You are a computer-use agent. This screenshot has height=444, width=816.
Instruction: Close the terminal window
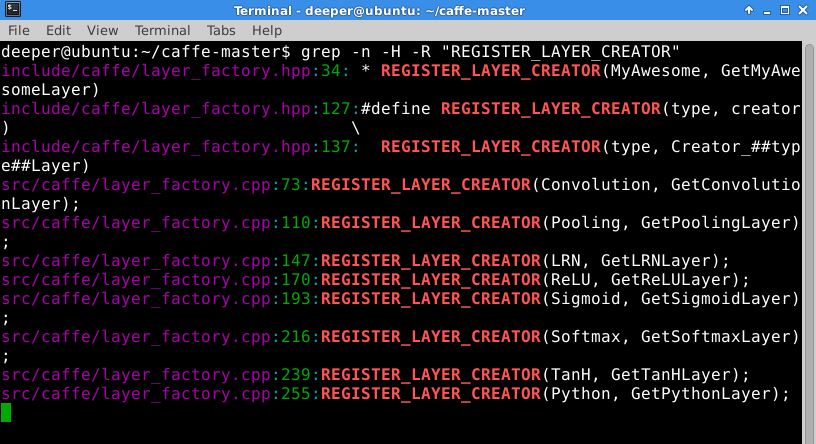(803, 10)
